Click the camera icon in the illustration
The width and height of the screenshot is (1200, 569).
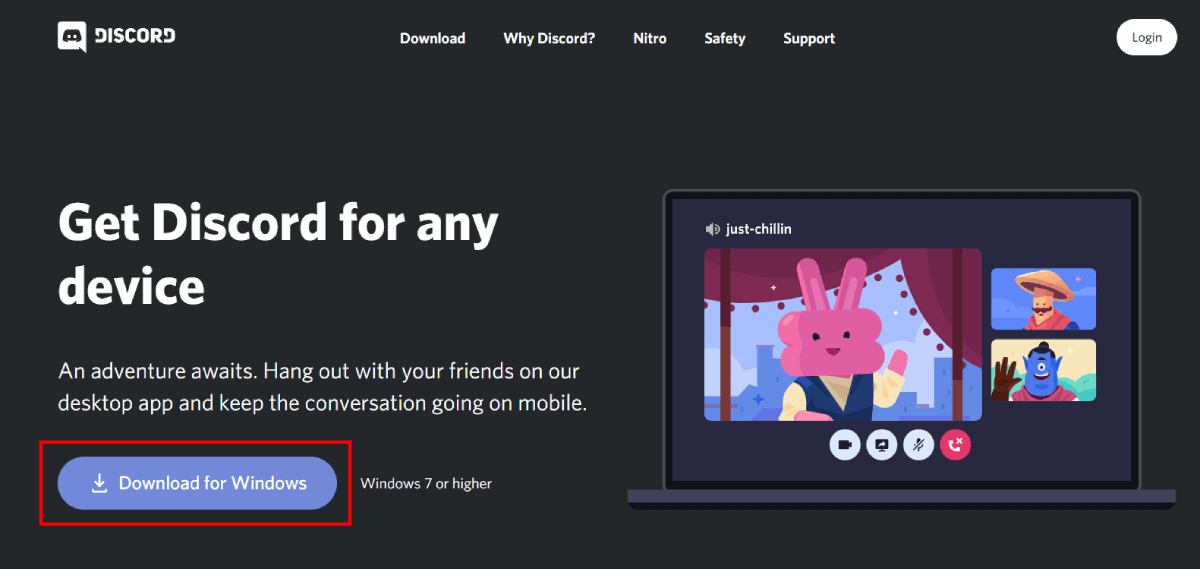[845, 445]
